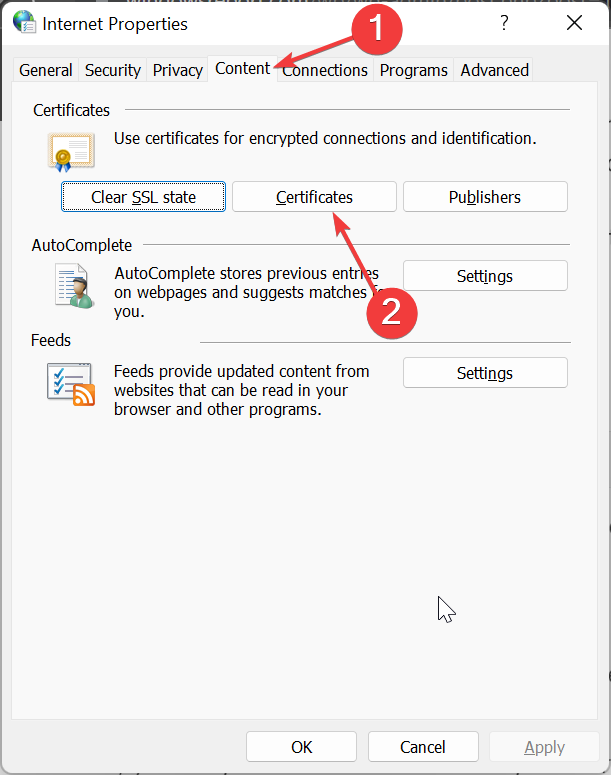Switch to the General tab
Viewport: 611px width, 775px height.
pos(46,70)
